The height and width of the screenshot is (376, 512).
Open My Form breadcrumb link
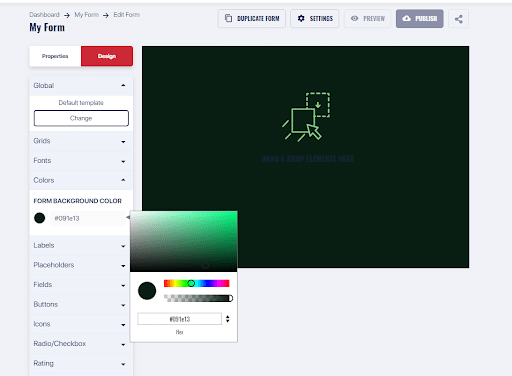click(x=86, y=15)
